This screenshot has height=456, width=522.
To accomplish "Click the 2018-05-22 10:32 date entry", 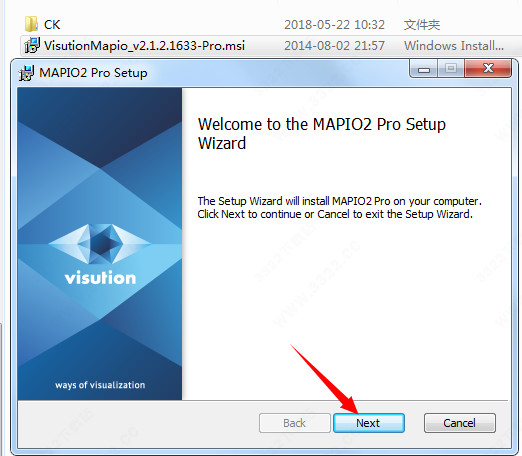I will click(x=334, y=25).
